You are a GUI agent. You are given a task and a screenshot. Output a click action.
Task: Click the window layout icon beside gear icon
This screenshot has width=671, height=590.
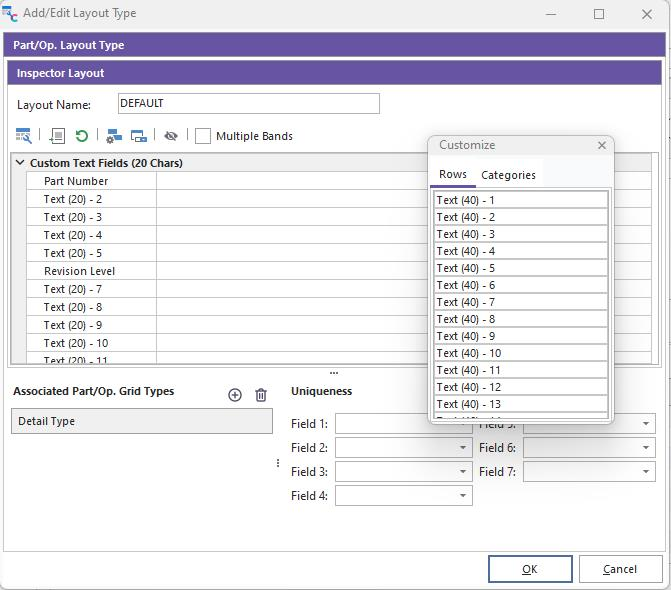(139, 136)
